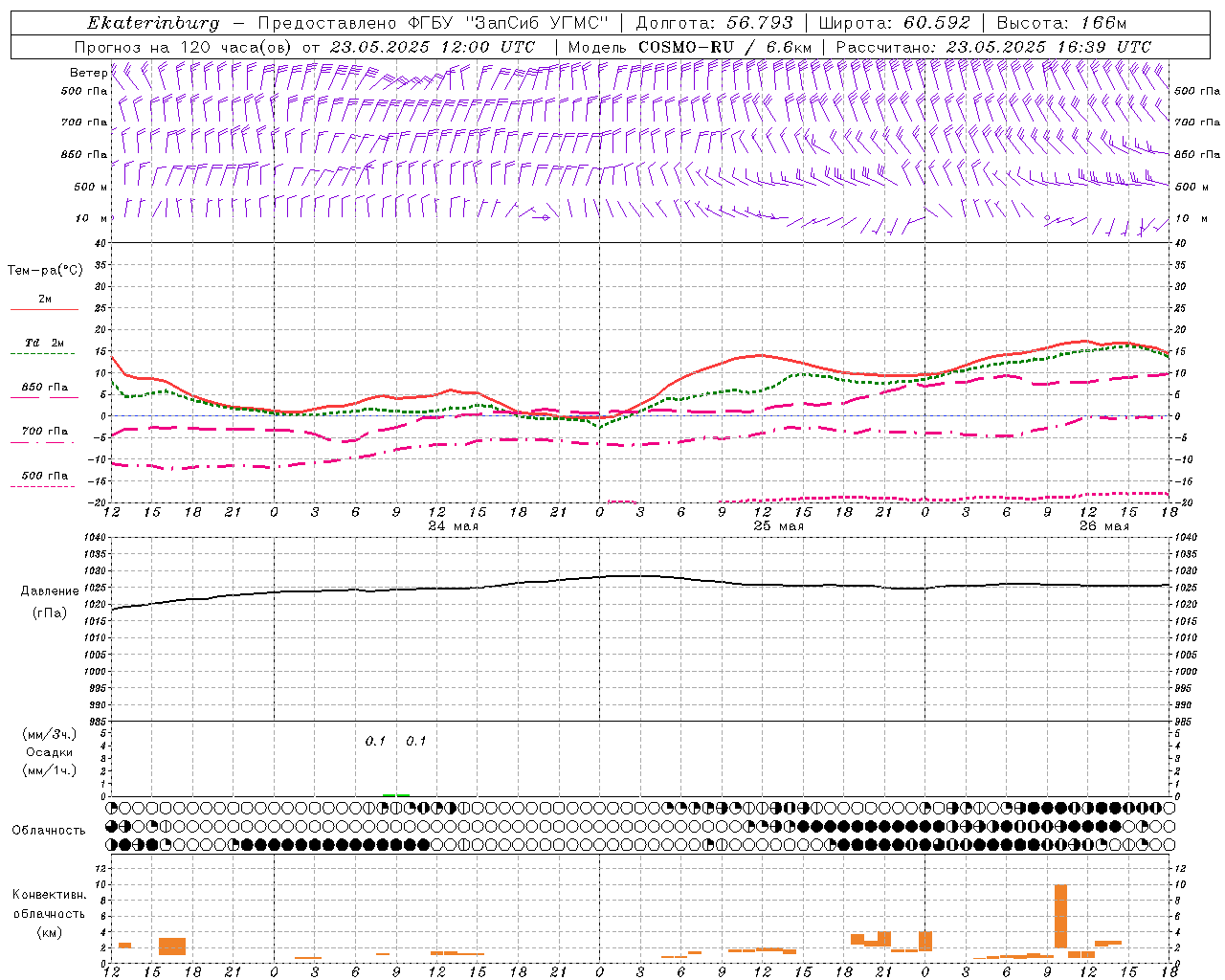Click the "(гПа)" unit under Давление
Screen dimensions: 1225x980
(x=50, y=613)
